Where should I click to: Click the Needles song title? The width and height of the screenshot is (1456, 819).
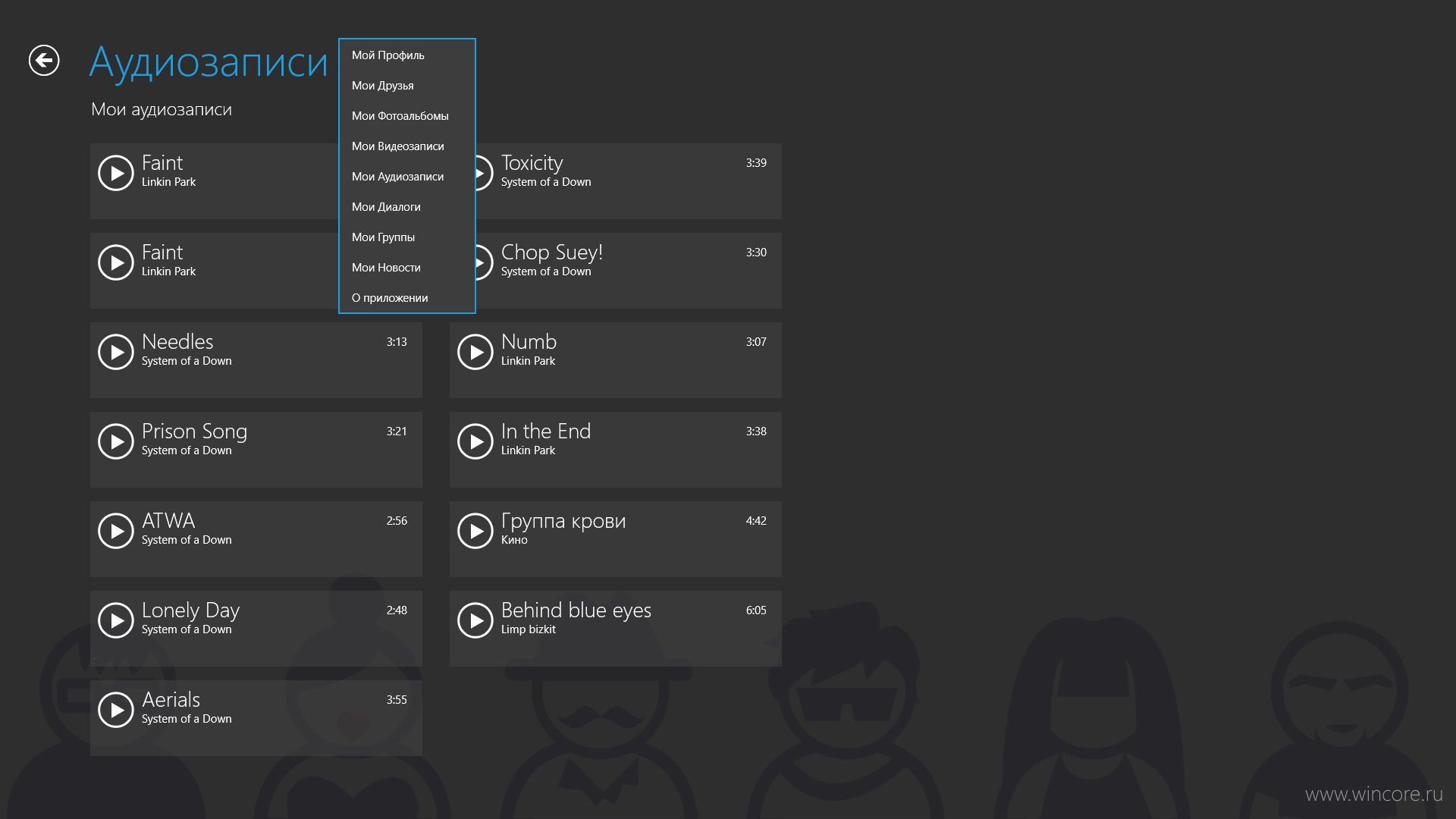coord(177,342)
